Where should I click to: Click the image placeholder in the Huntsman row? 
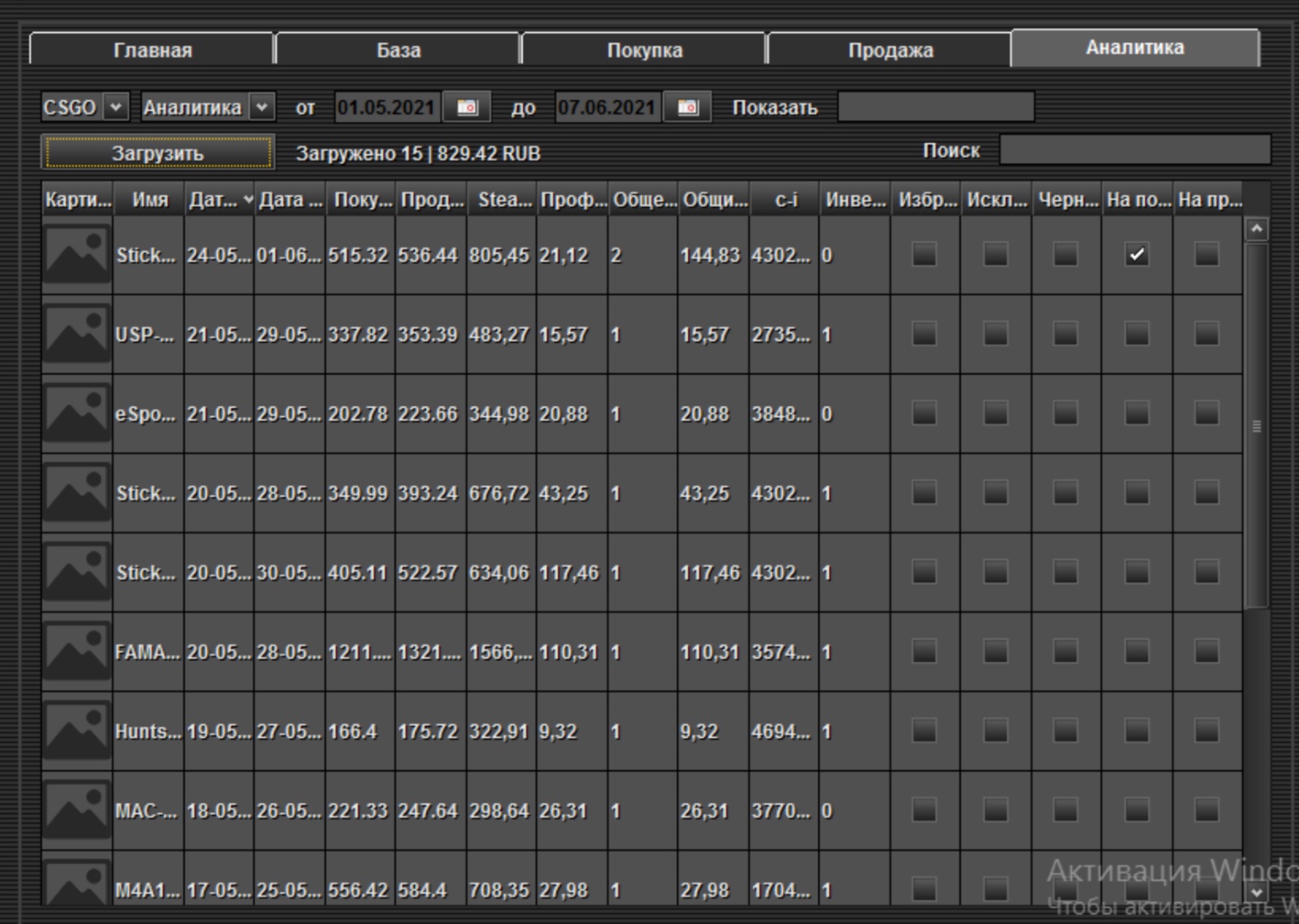tap(77, 731)
